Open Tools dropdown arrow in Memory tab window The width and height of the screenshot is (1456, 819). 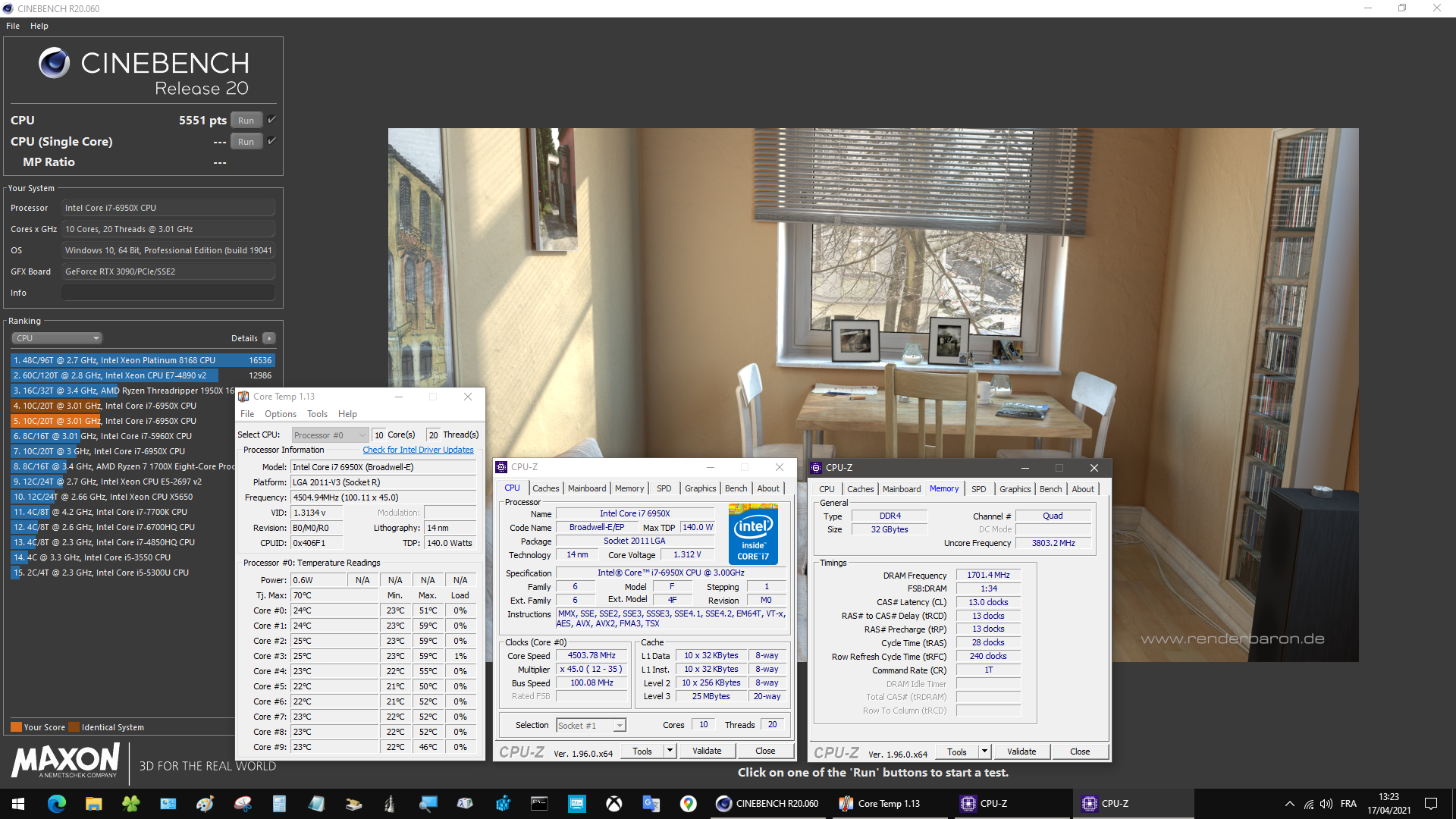pyautogui.click(x=984, y=752)
